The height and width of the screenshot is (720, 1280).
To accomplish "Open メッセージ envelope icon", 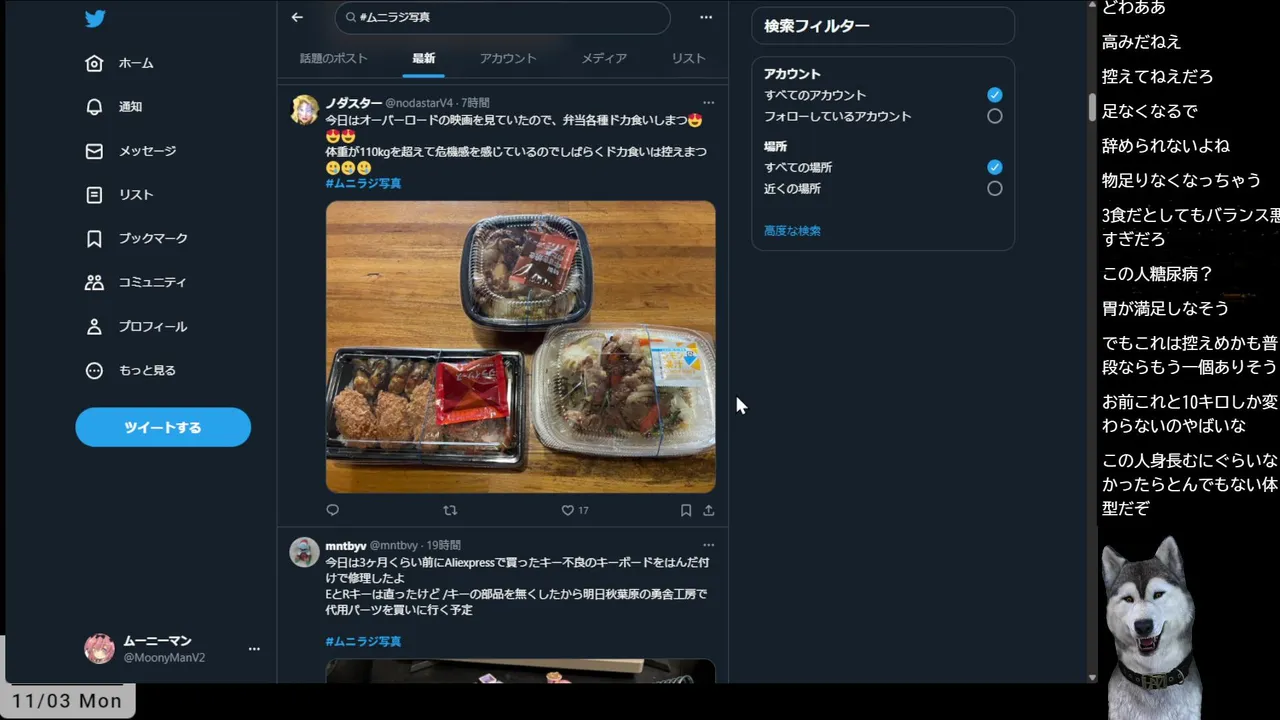I will [94, 151].
